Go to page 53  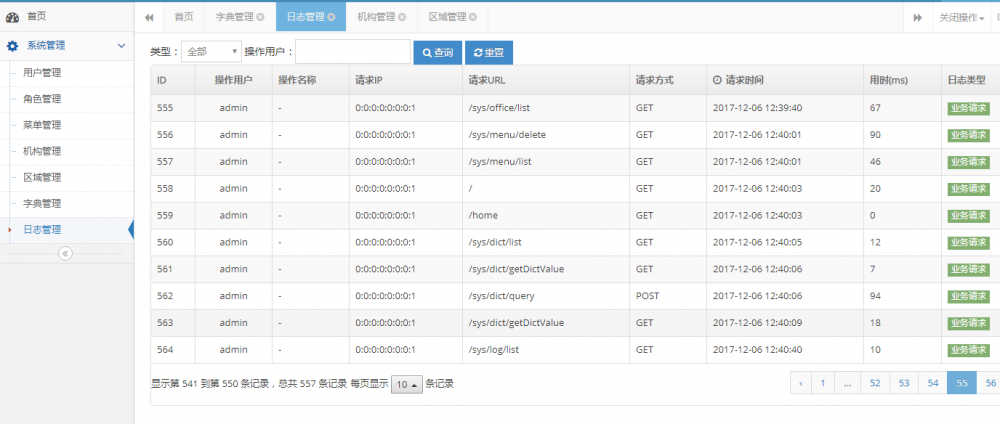point(904,383)
